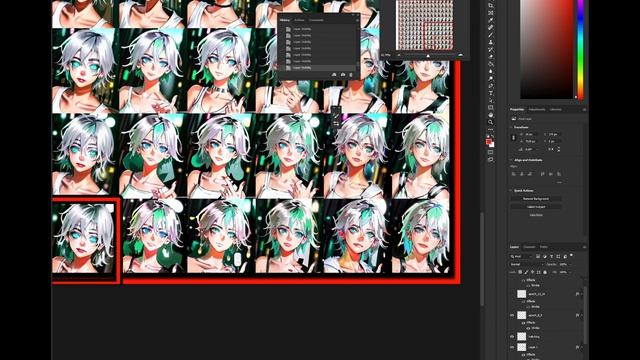Toggle visibility of layer above Layer 1
The width and height of the screenshot is (640, 360).
[512, 337]
